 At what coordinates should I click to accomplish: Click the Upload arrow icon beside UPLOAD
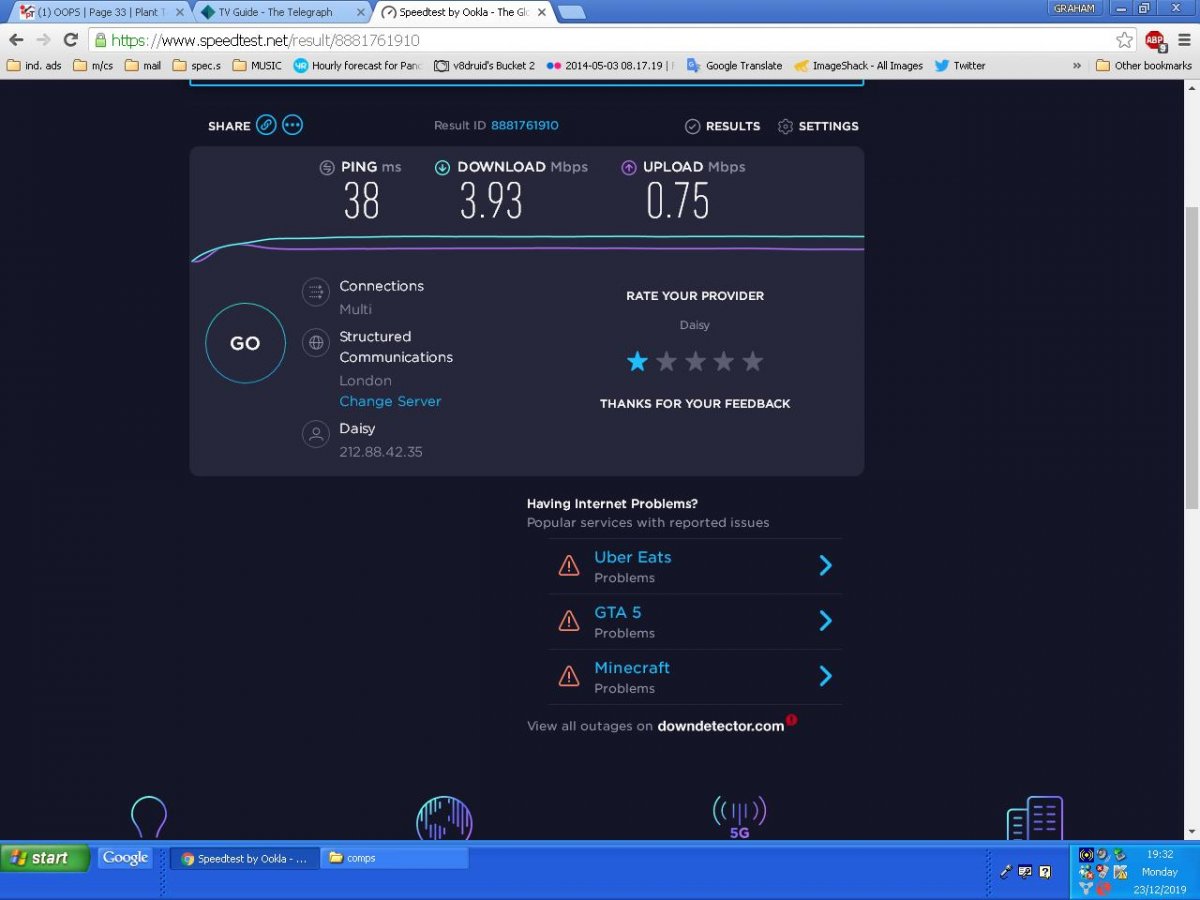[x=628, y=167]
